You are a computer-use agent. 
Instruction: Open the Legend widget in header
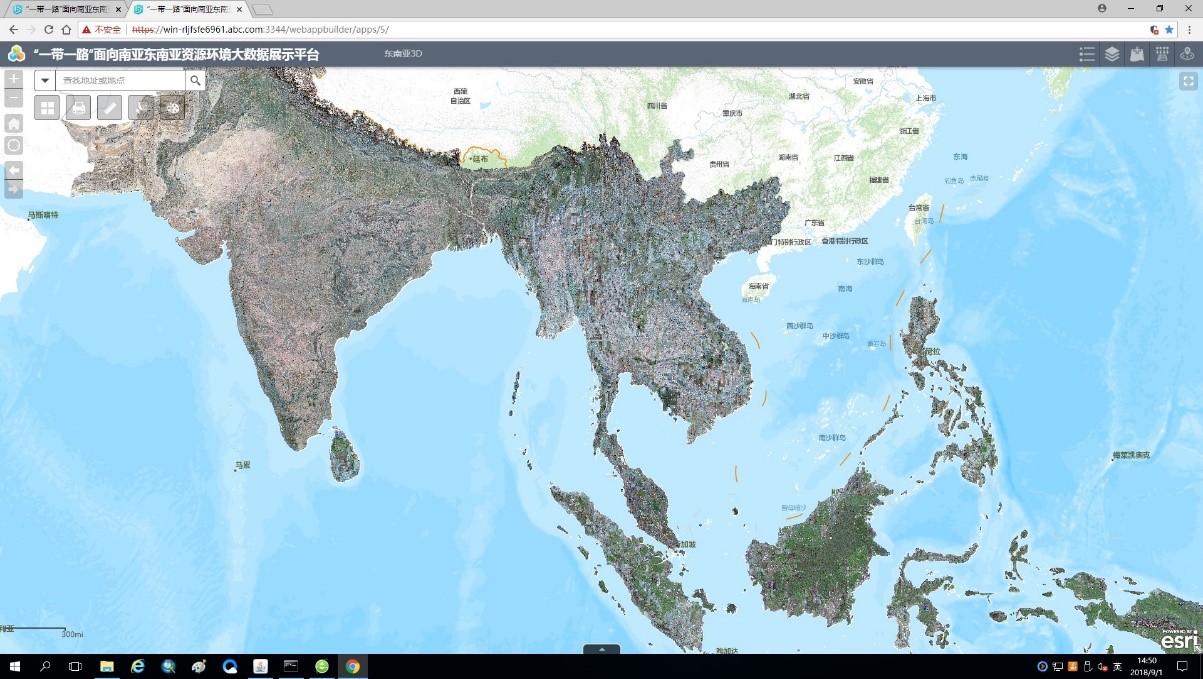(x=1087, y=54)
